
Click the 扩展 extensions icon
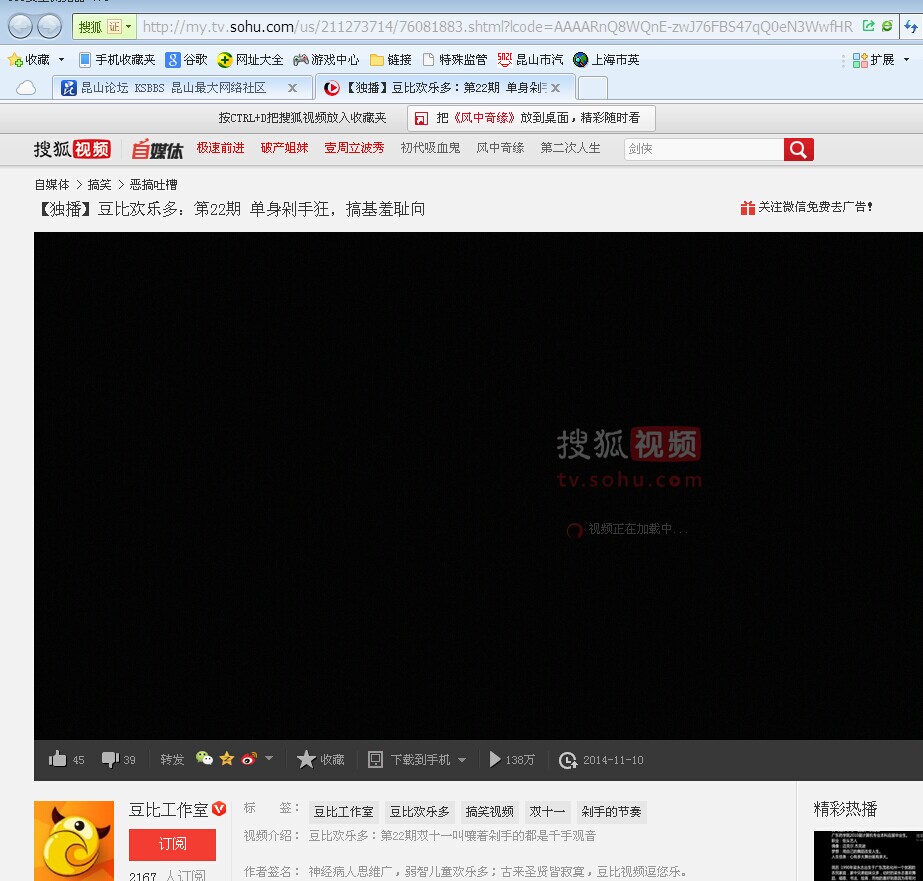(x=860, y=59)
